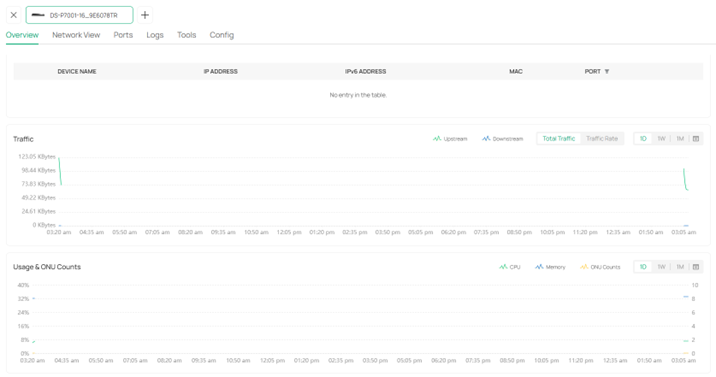Open custom date picker for Usage chart

696,267
